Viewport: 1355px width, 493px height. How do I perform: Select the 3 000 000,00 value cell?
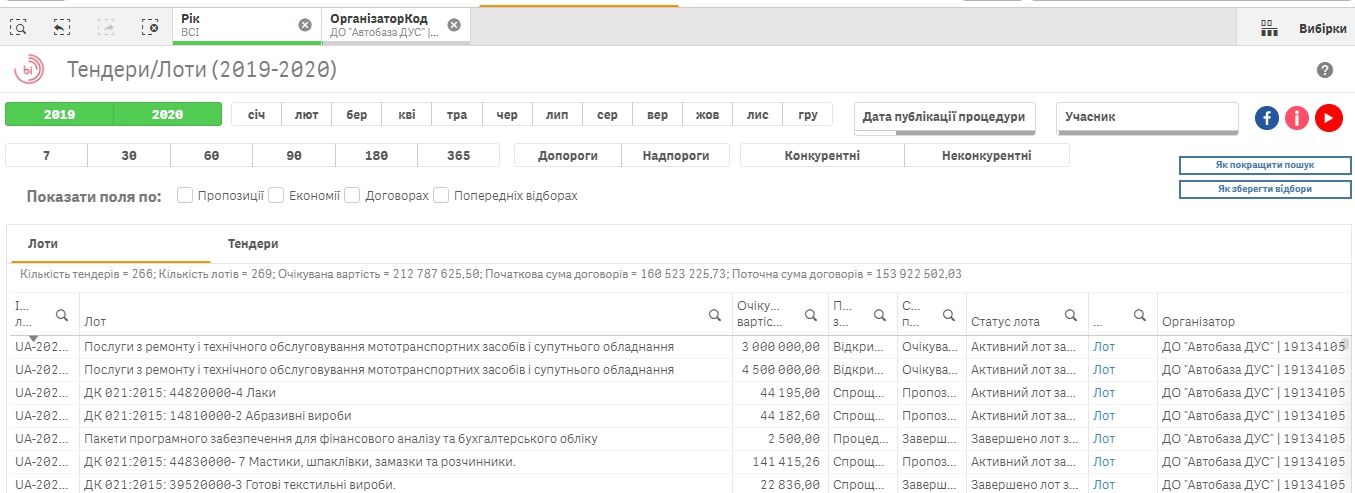(x=780, y=347)
